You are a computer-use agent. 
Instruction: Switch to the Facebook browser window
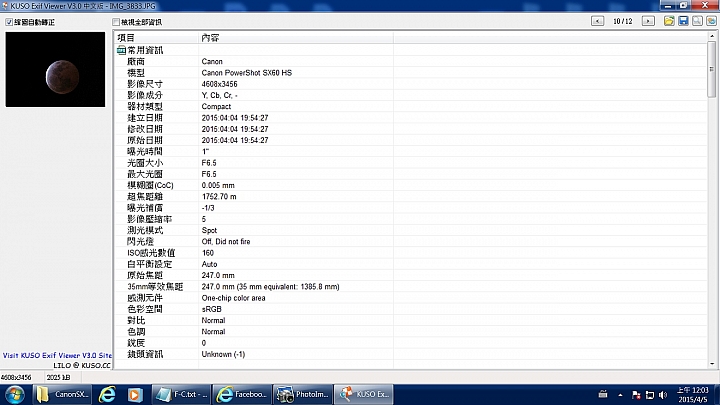click(x=242, y=394)
